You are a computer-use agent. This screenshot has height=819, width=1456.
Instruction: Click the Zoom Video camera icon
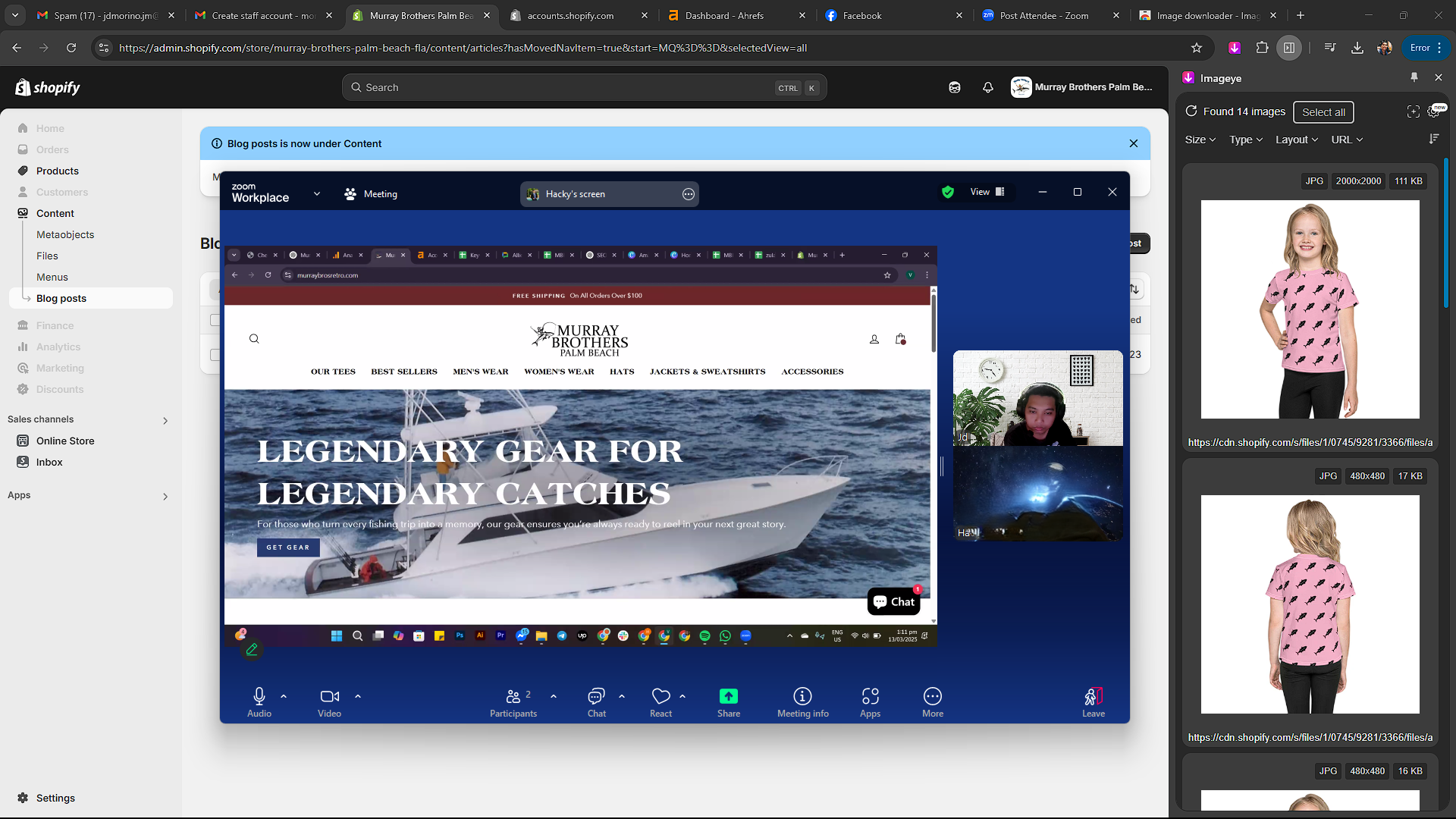coord(329,697)
